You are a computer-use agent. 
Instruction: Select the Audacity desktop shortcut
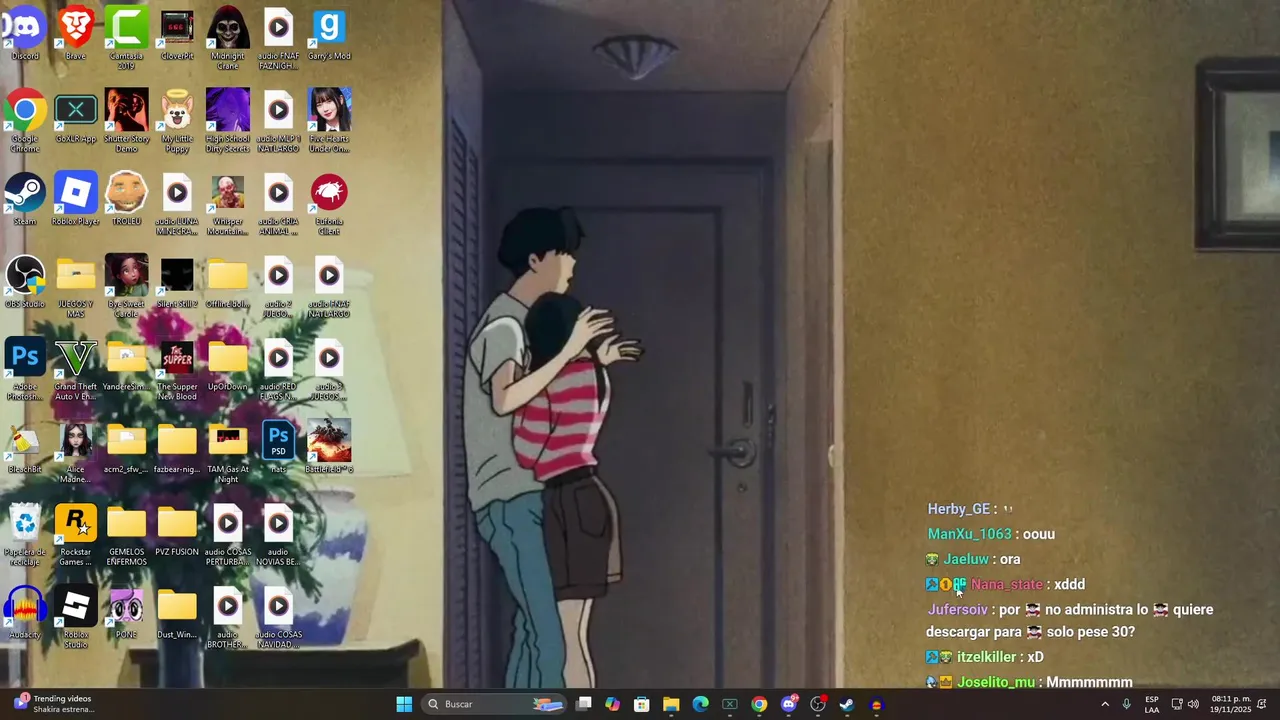(x=25, y=614)
